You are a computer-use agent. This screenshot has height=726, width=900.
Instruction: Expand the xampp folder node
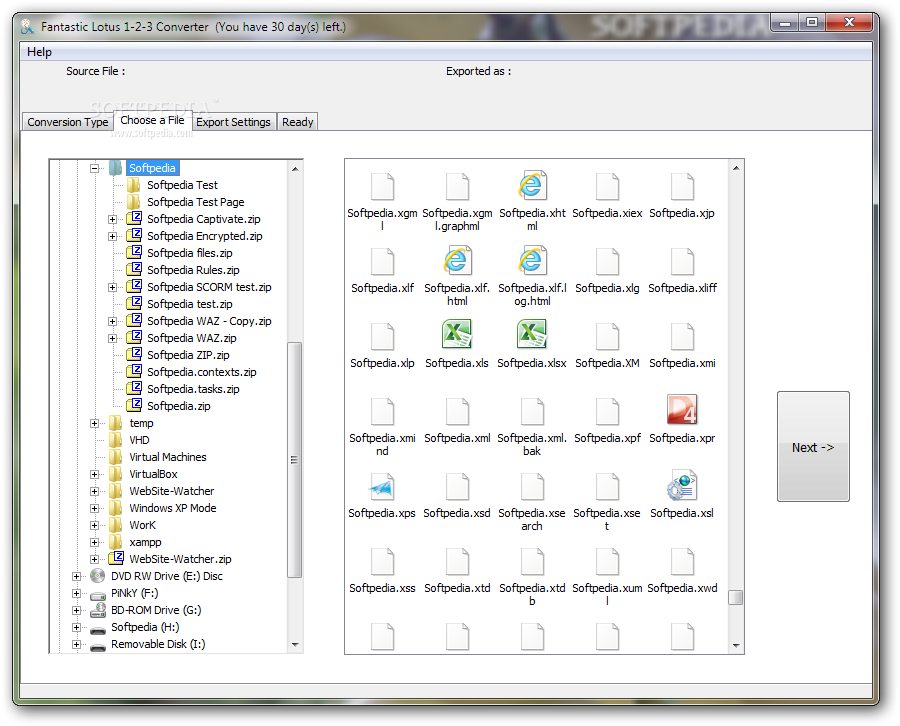[95, 542]
